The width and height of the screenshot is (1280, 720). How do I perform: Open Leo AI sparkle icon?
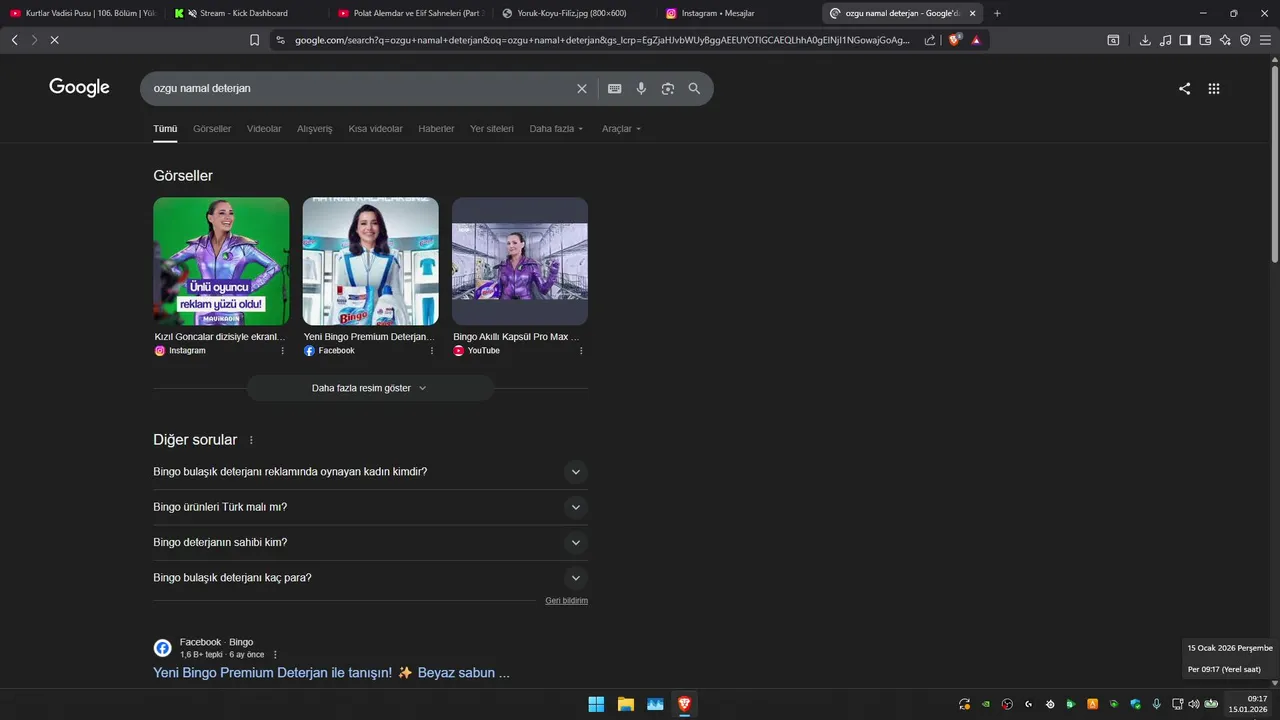1225,40
